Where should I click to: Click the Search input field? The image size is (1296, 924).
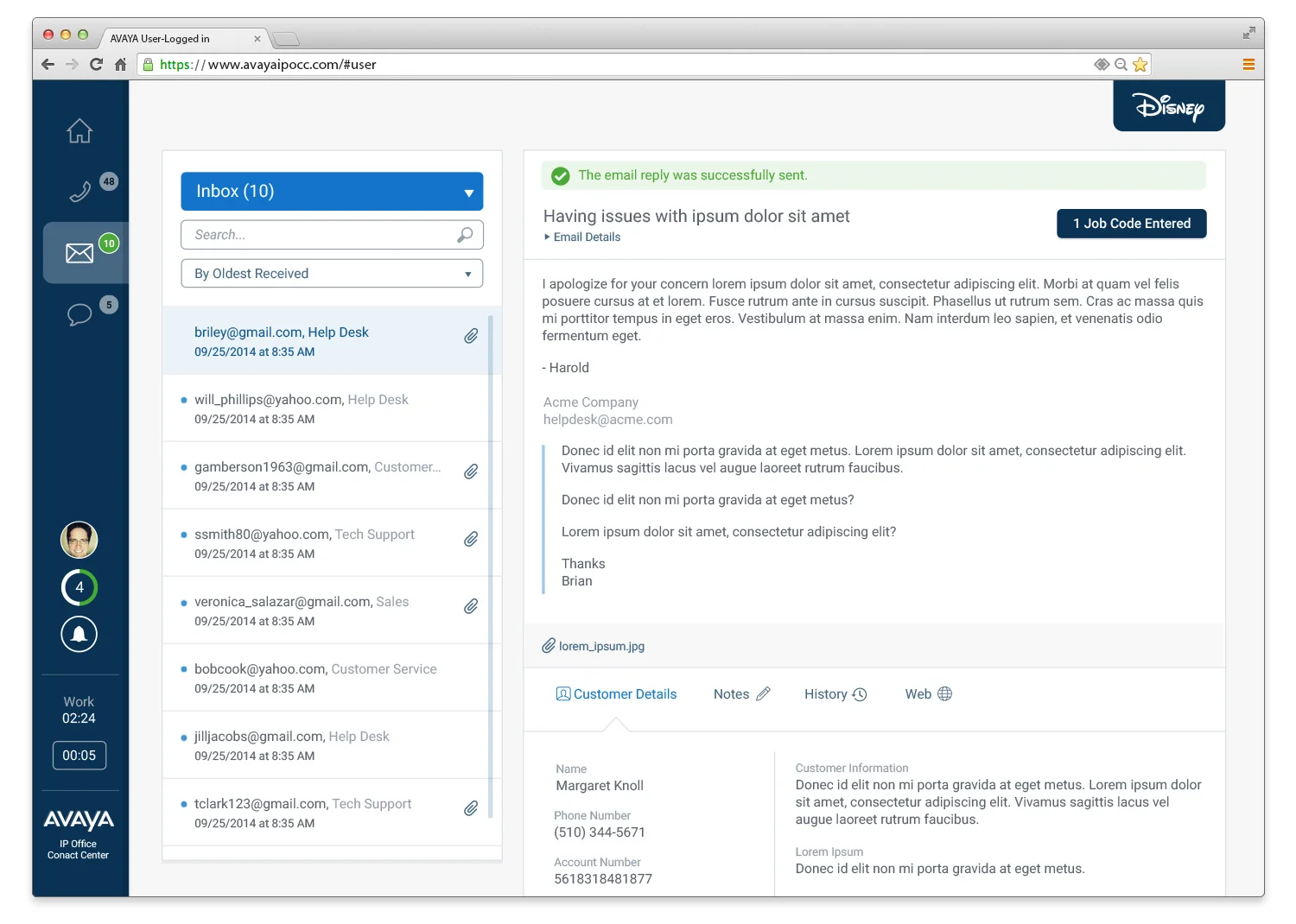(332, 235)
